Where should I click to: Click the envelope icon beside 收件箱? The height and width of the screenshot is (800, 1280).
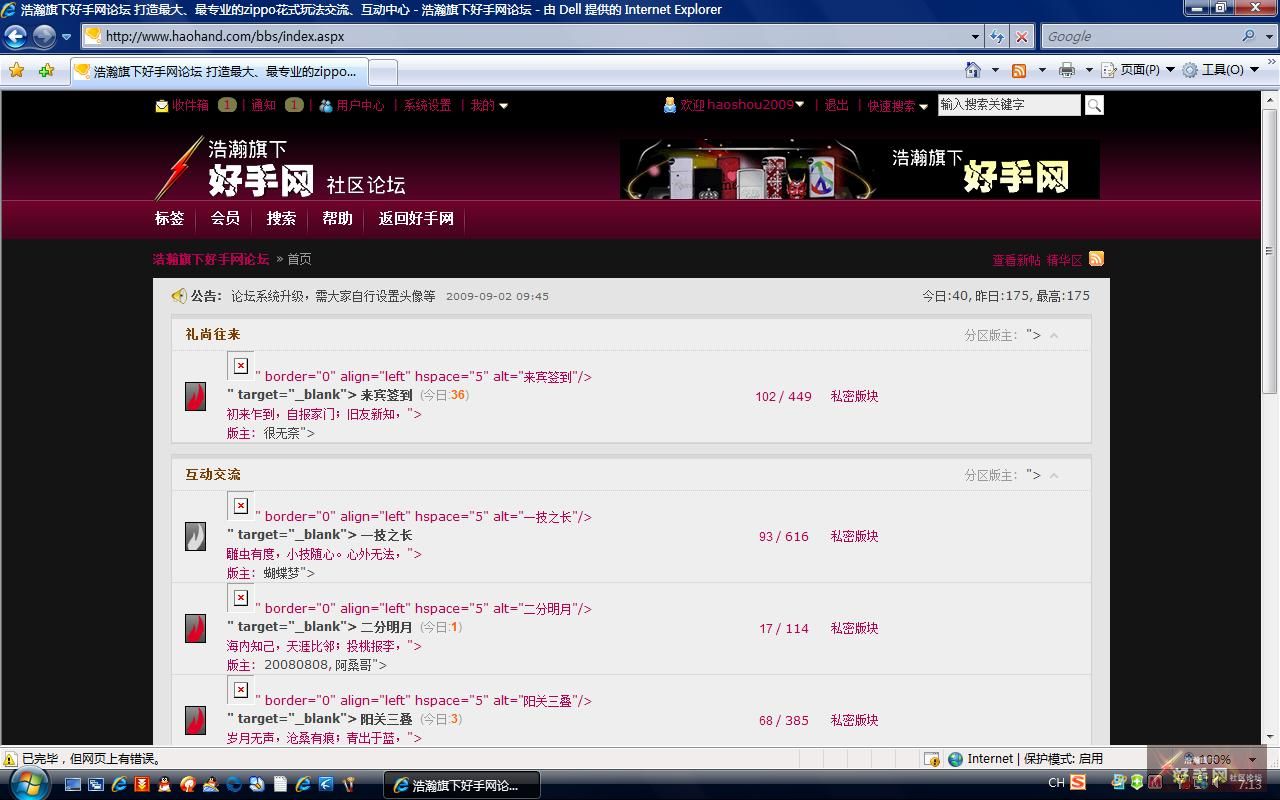coord(162,106)
